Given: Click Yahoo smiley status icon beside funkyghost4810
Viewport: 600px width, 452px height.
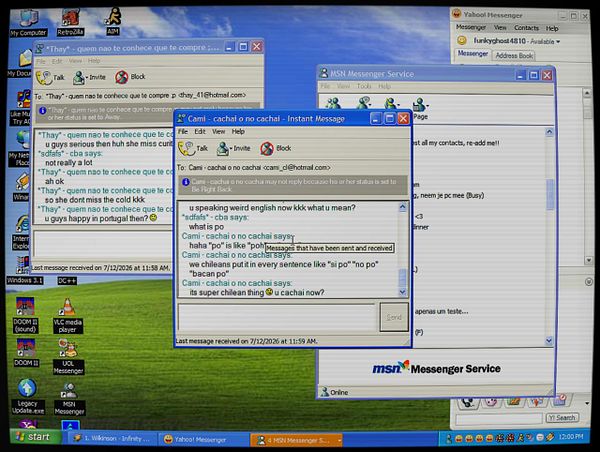Looking at the screenshot, I should [462, 40].
